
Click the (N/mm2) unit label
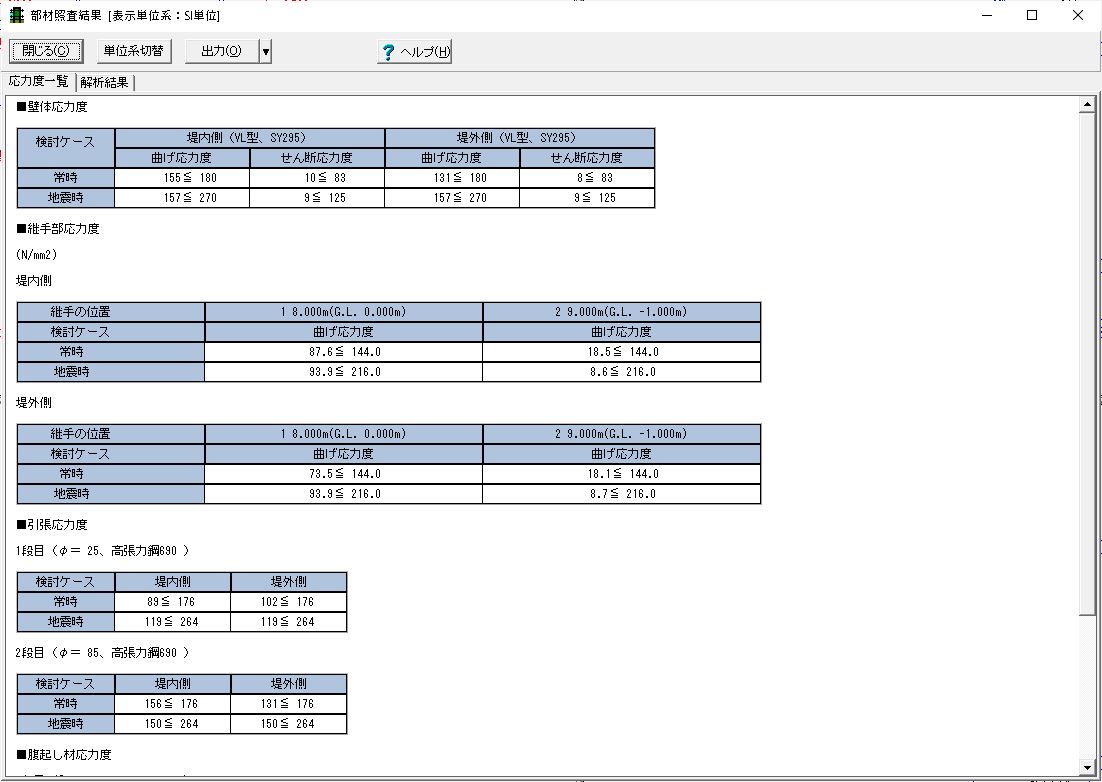point(37,254)
